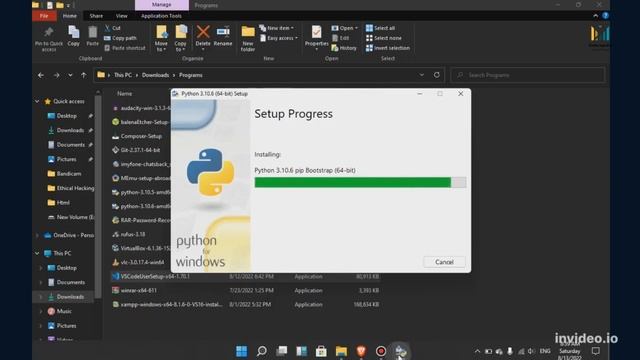Expand the address bar history dropdown
The image size is (640, 360).
point(422,75)
